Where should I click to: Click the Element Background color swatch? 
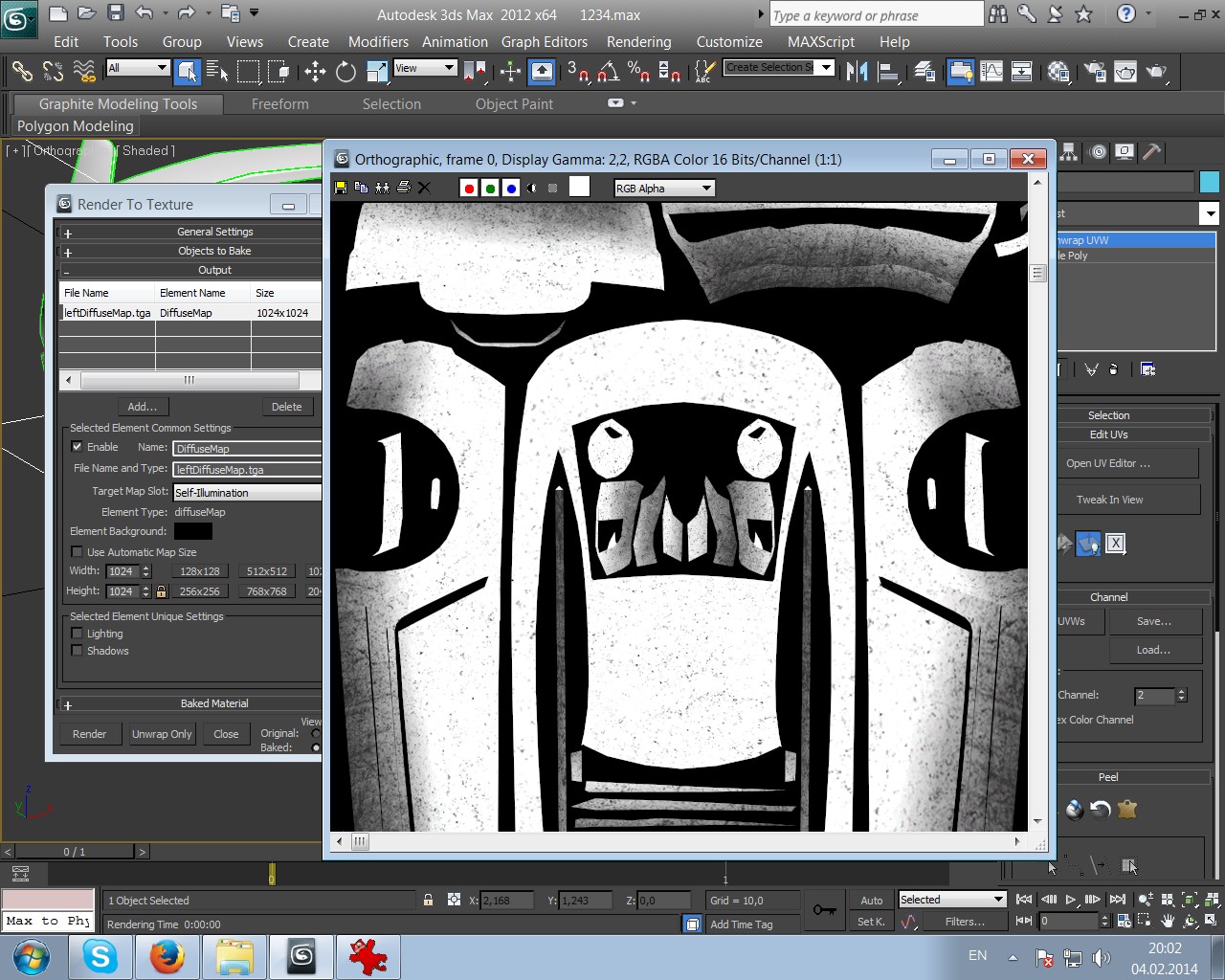tap(193, 531)
